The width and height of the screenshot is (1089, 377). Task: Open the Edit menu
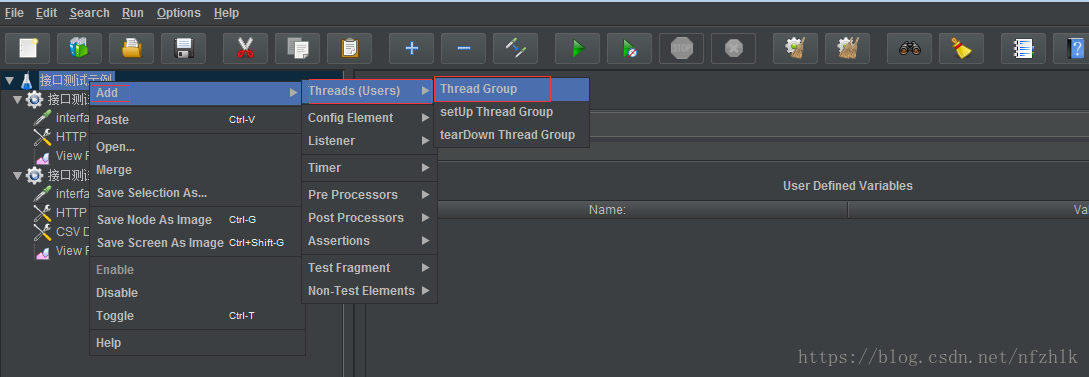tap(47, 13)
